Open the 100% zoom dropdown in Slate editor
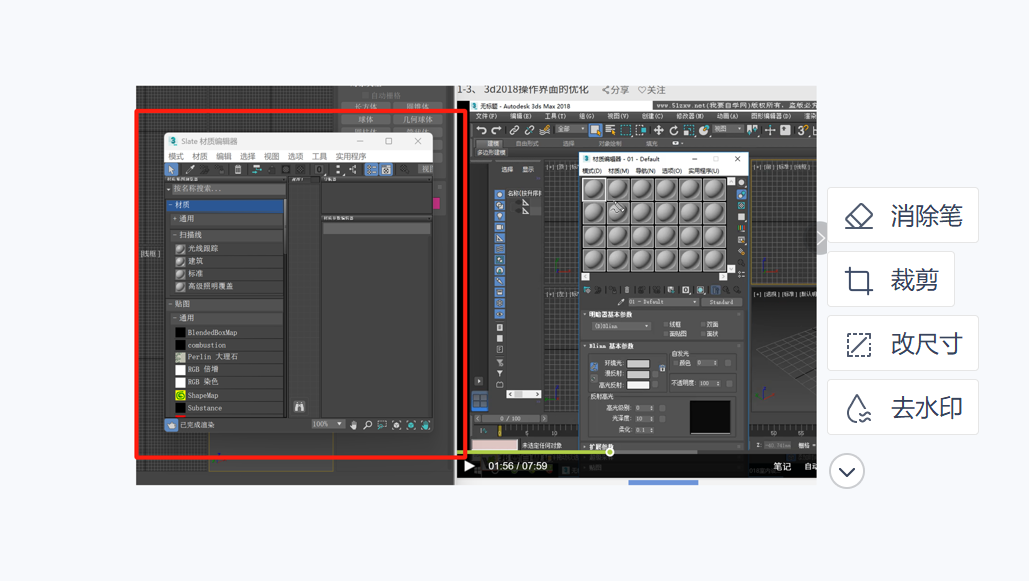1029x581 pixels. coord(328,424)
